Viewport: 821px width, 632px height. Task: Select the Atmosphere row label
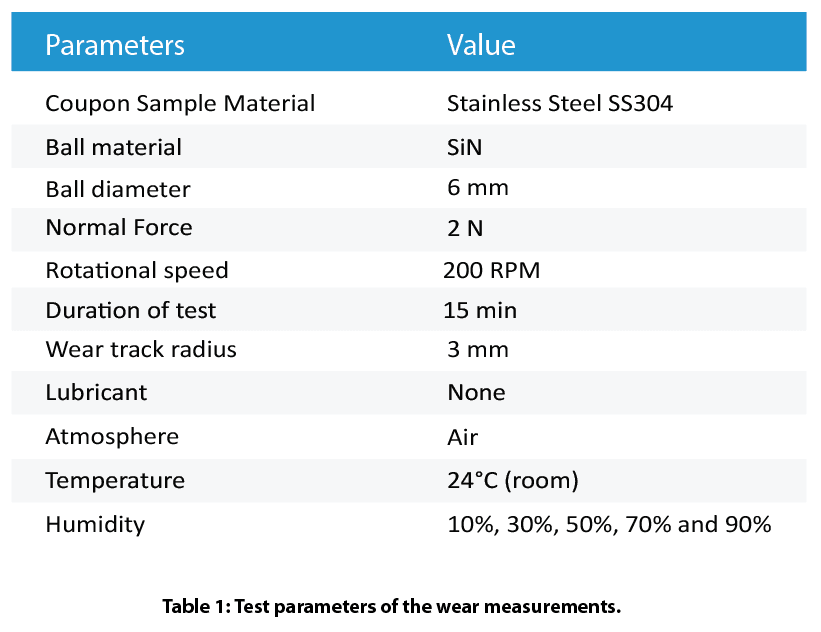[x=112, y=437]
